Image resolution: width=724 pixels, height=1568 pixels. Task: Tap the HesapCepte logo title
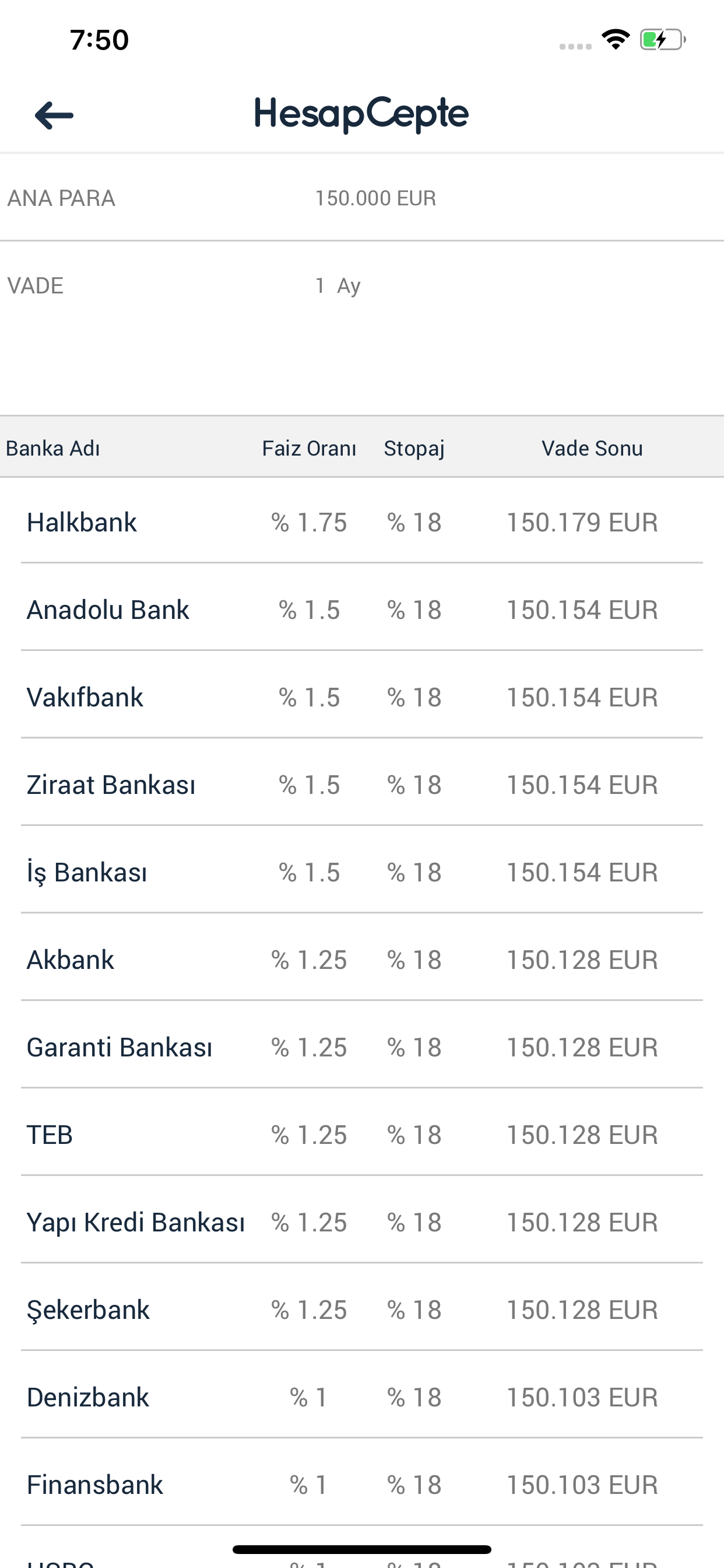tap(361, 114)
